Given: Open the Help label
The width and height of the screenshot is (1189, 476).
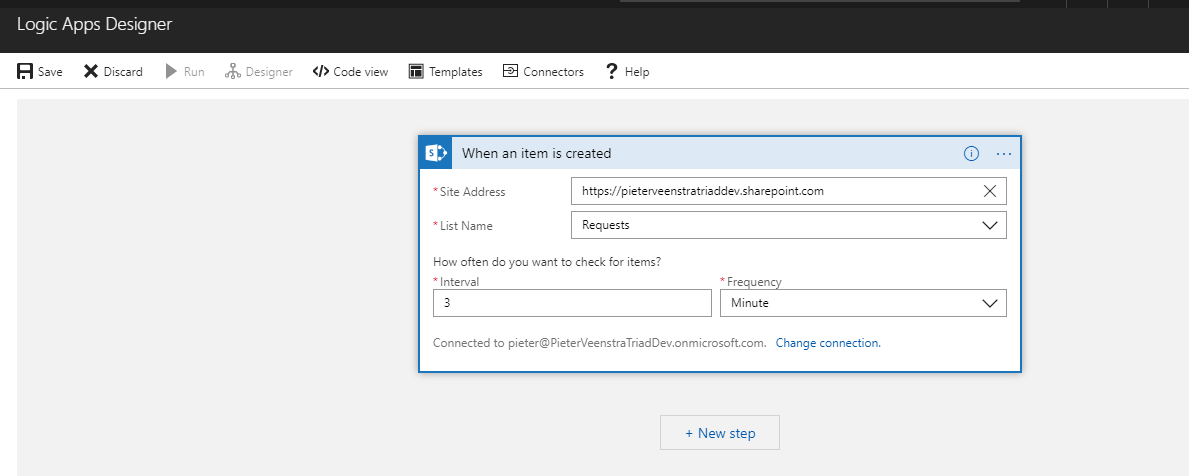Looking at the screenshot, I should (637, 72).
